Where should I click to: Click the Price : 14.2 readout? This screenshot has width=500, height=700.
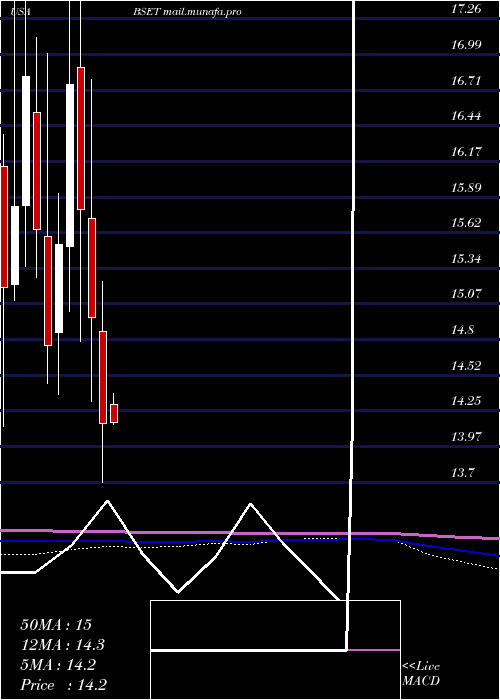coord(63,685)
